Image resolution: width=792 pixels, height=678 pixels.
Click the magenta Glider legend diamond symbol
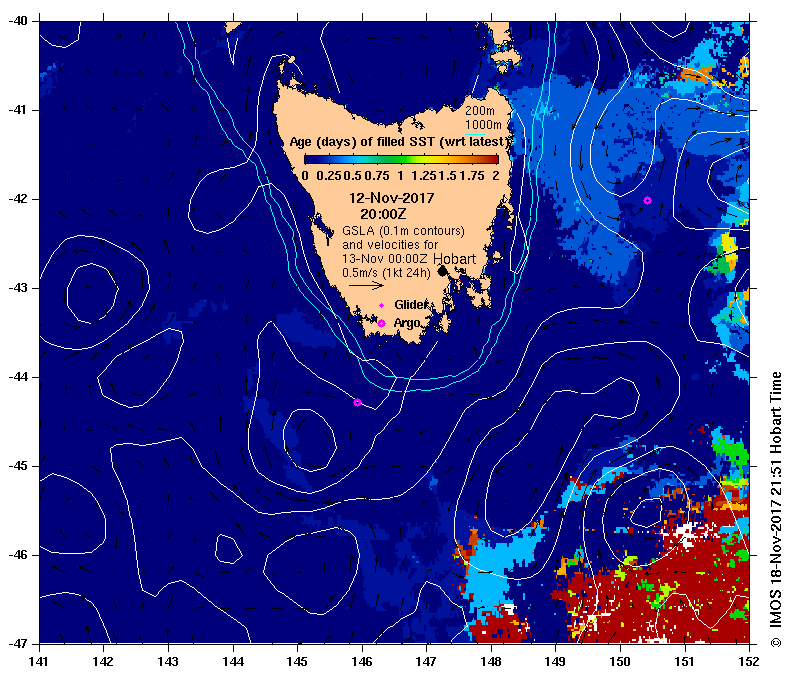click(381, 306)
